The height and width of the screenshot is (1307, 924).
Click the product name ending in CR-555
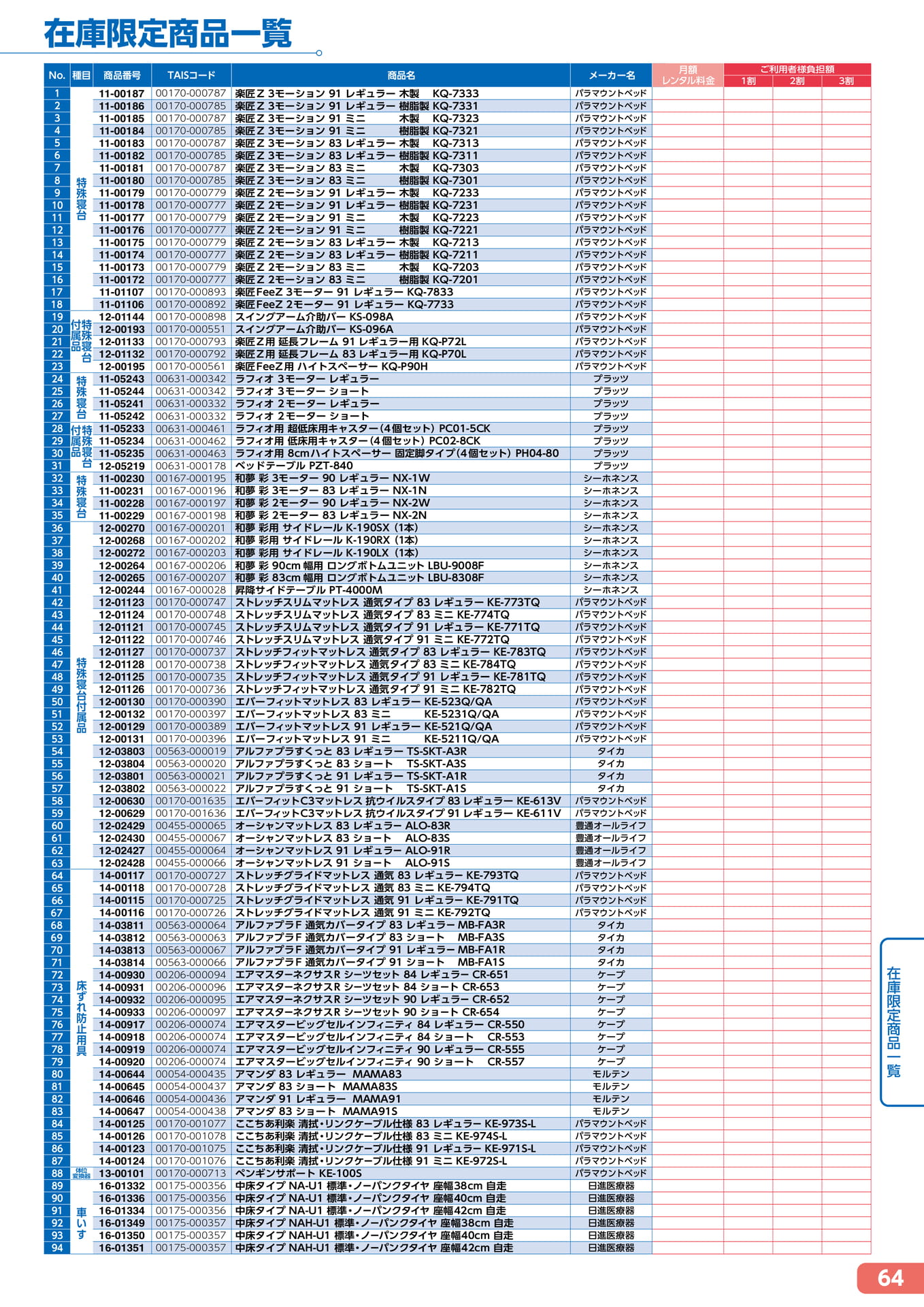pos(380,1049)
